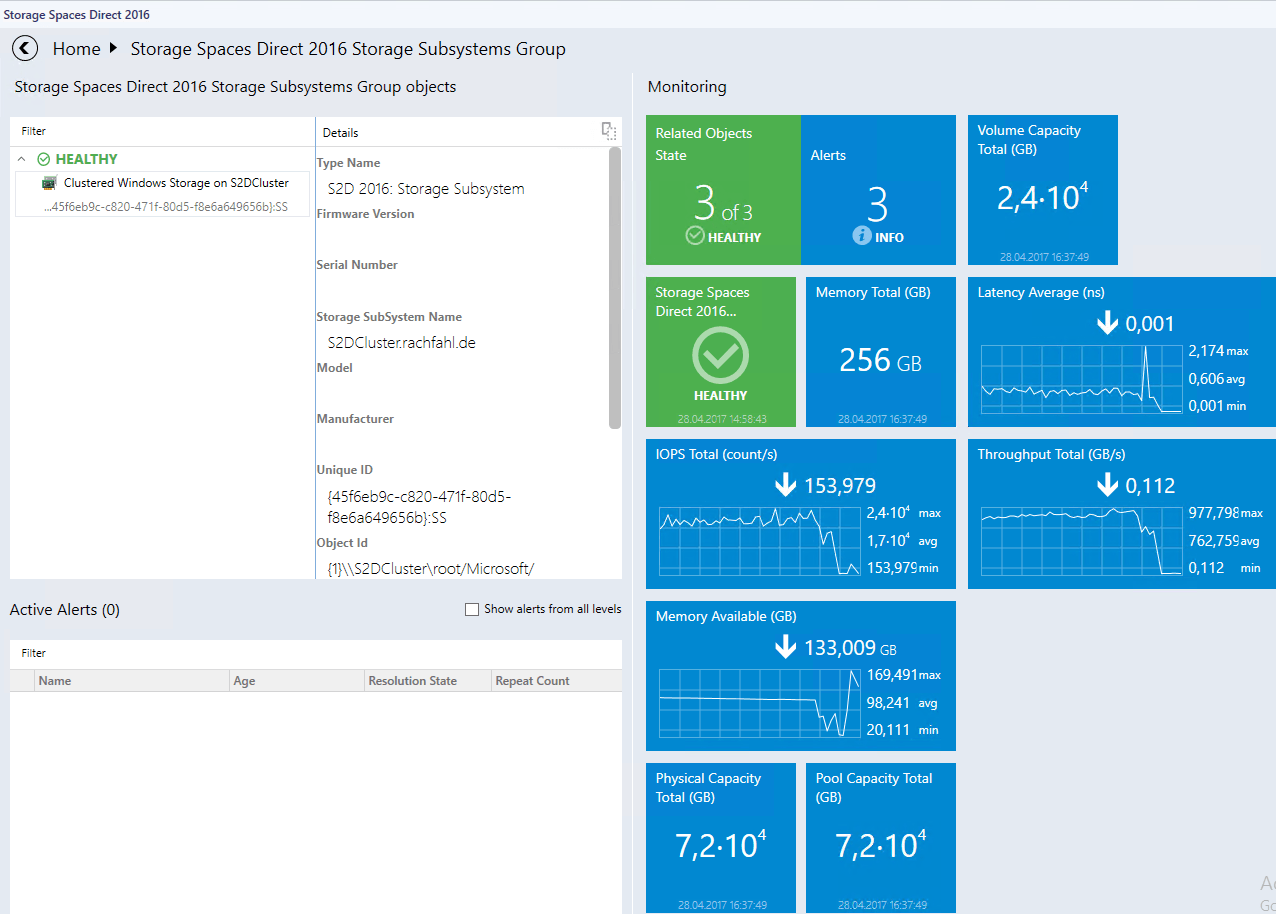Click the Object Id value starting with {1}\\S2DCluster

(x=431, y=569)
